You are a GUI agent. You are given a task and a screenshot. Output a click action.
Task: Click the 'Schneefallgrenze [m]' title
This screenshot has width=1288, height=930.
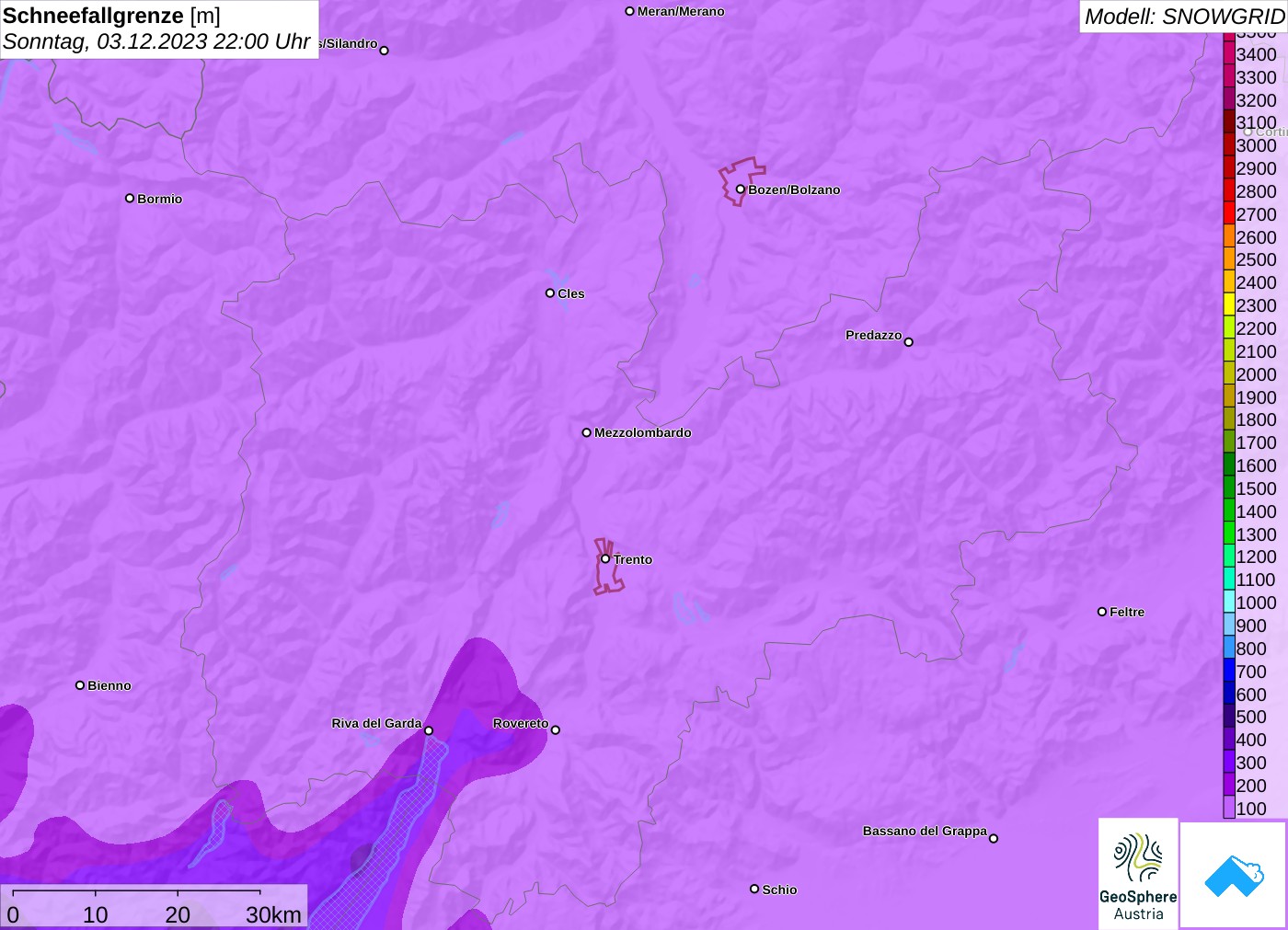click(x=111, y=16)
